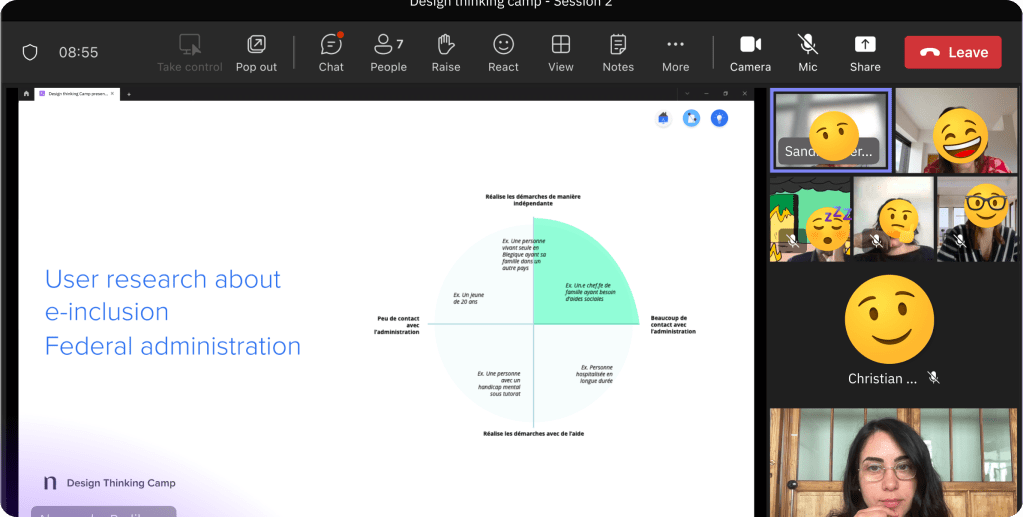Click Take control of the presentation

tap(190, 53)
